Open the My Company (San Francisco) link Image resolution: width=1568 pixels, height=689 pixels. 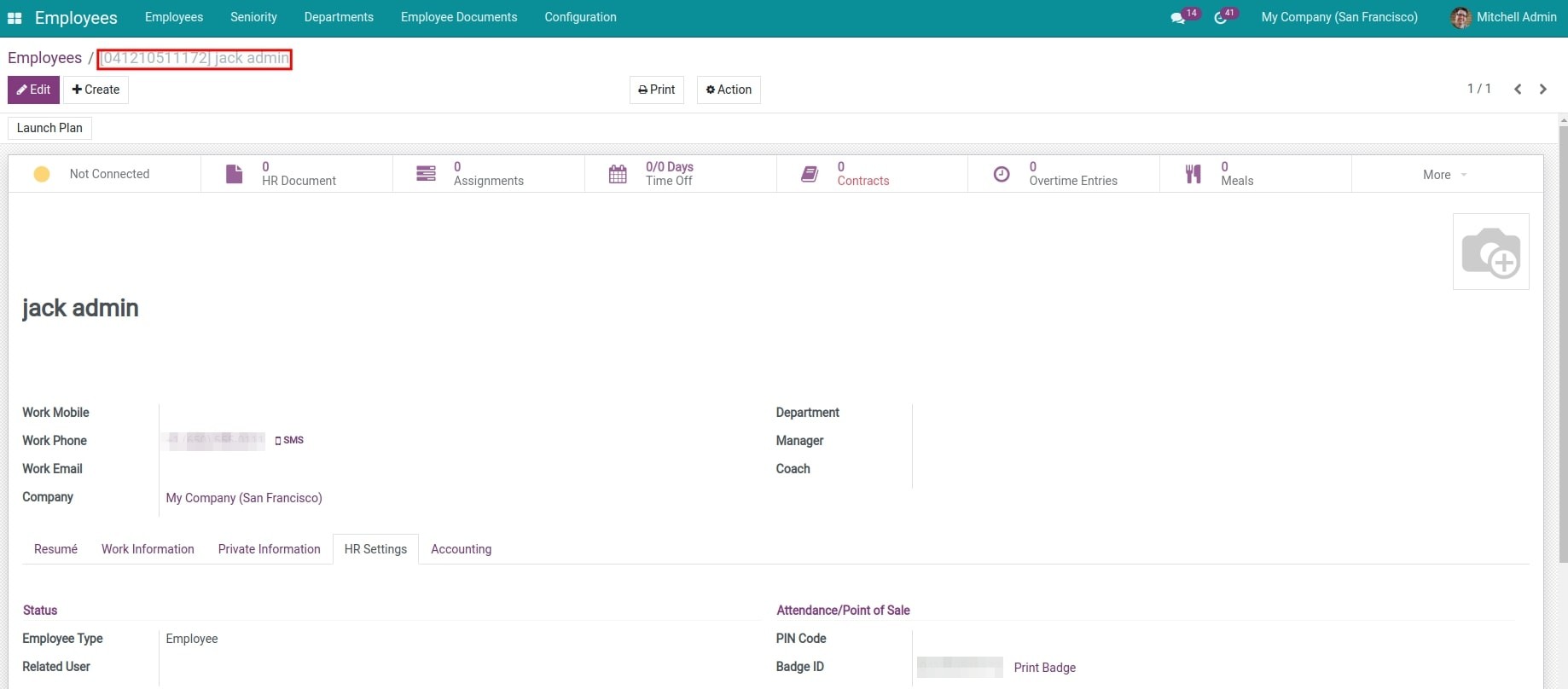(244, 498)
